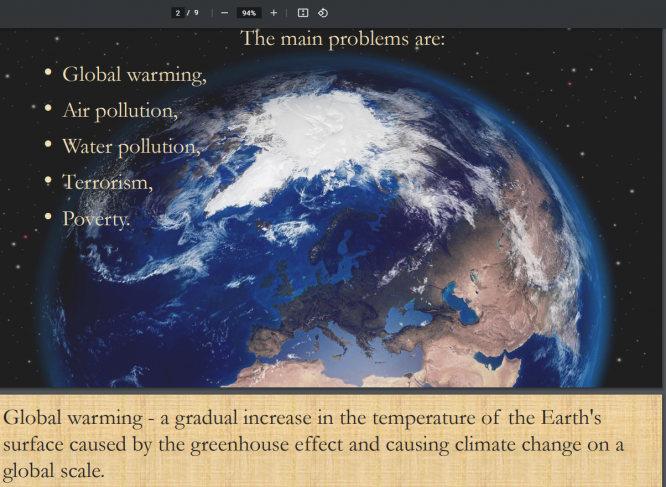Click the 'Poverty.' bullet text
Viewport: 666px width, 487px height.
coord(96,219)
